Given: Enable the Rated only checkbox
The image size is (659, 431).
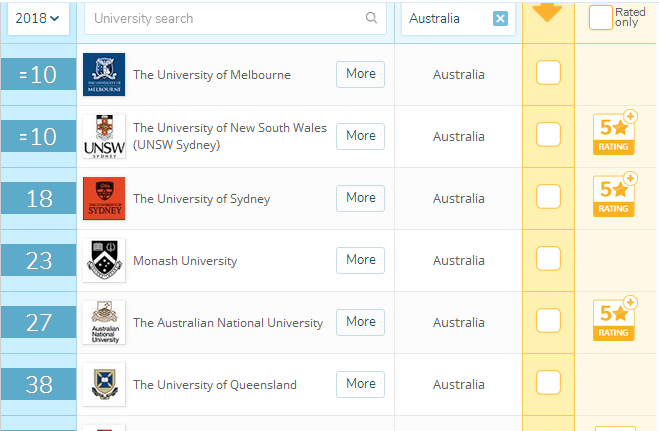Looking at the screenshot, I should (x=600, y=17).
